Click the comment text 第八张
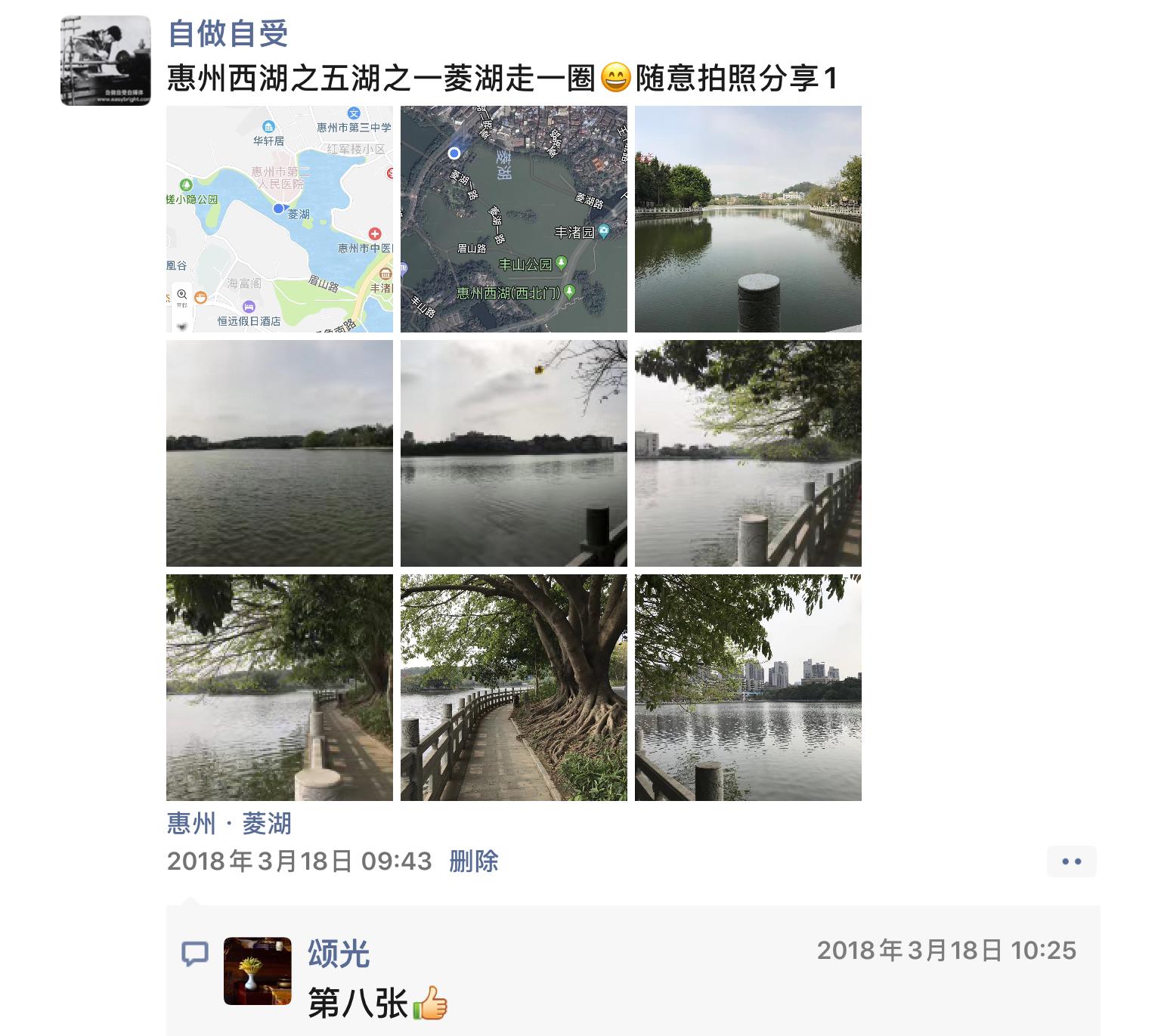 [358, 1004]
